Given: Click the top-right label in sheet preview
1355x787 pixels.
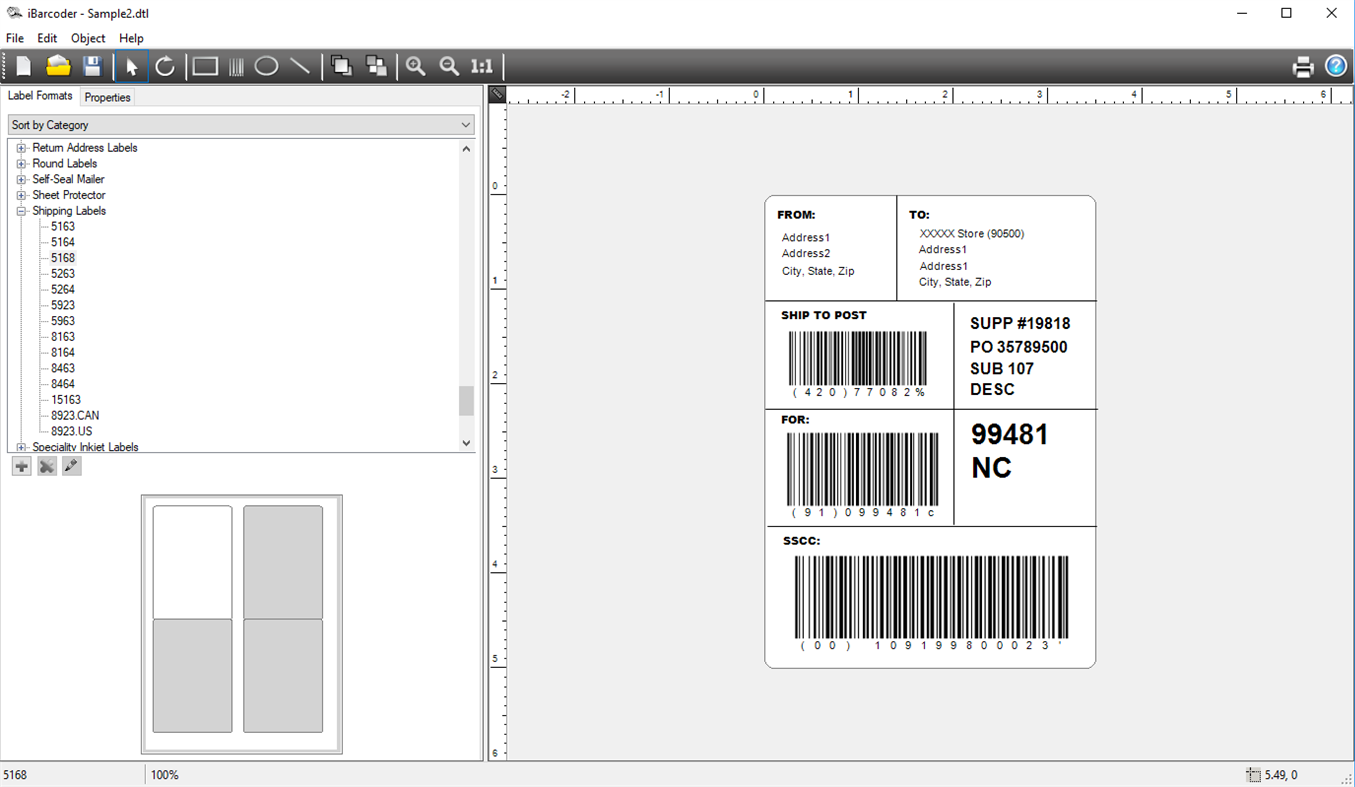Looking at the screenshot, I should (283, 562).
